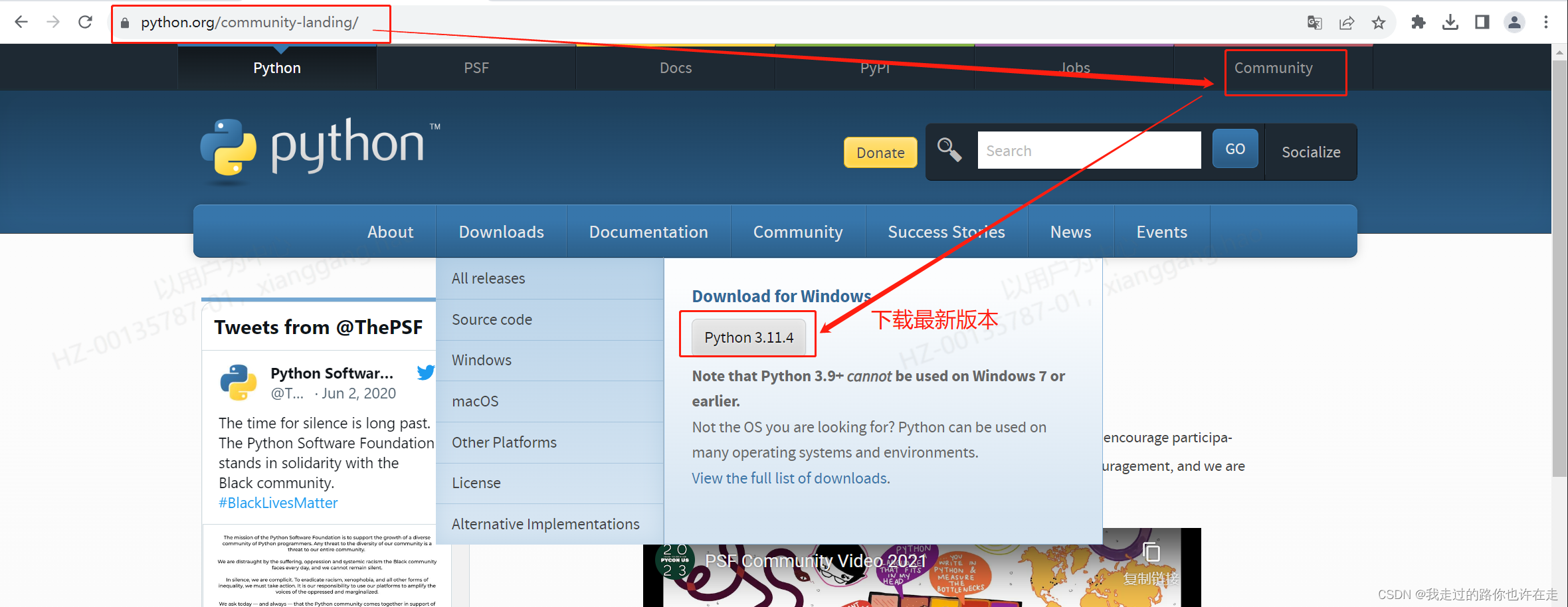Choose Alternative Implementations from Downloads menu
This screenshot has width=1568, height=607.
(x=549, y=524)
